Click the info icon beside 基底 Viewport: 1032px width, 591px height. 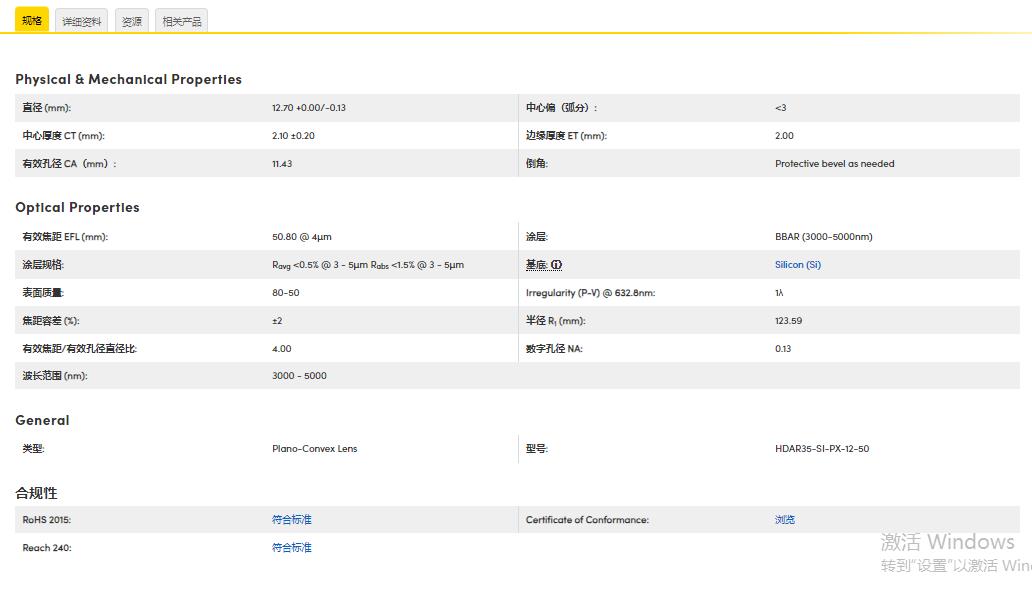(557, 265)
